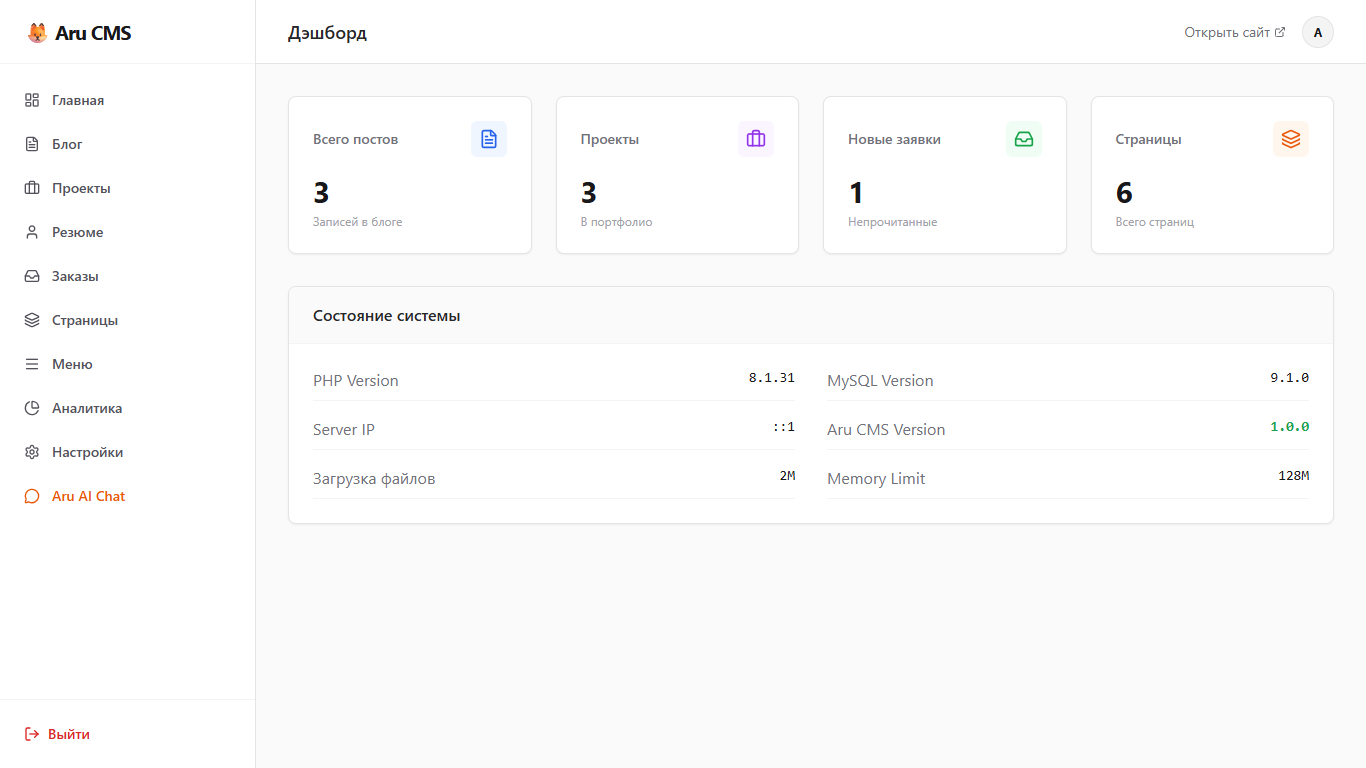Select Главная in the sidebar
The image size is (1366, 768).
(x=78, y=100)
